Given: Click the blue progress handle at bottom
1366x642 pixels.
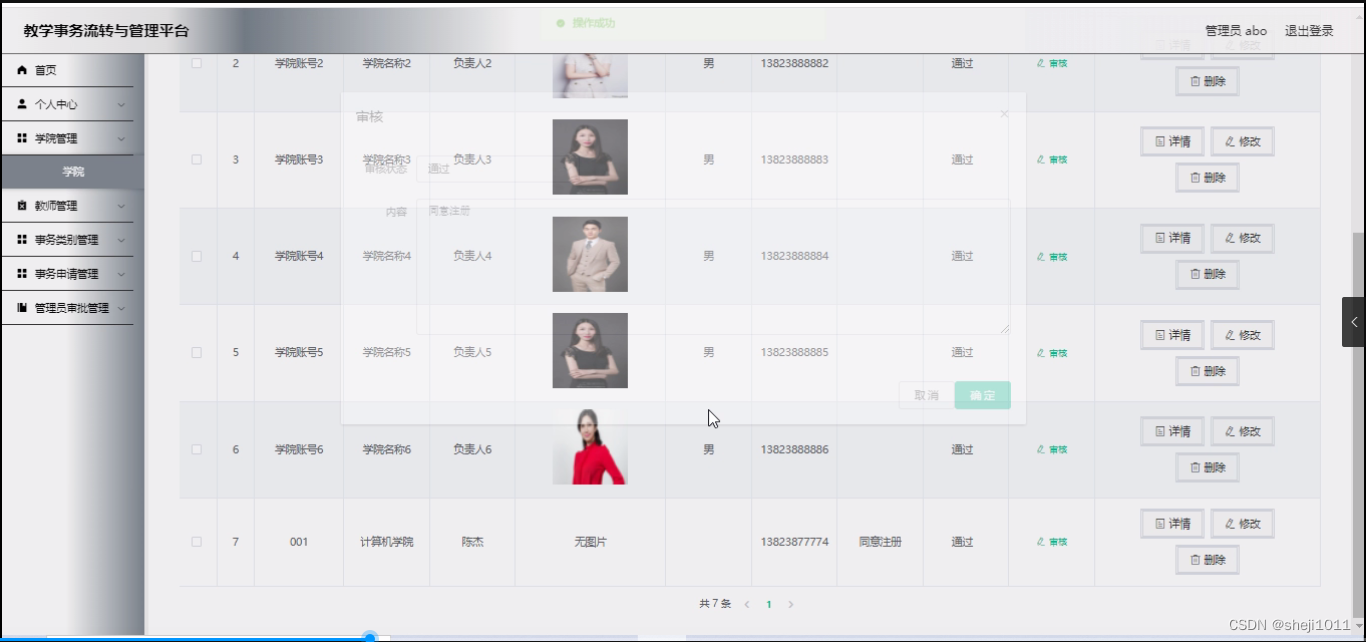Looking at the screenshot, I should 370,637.
